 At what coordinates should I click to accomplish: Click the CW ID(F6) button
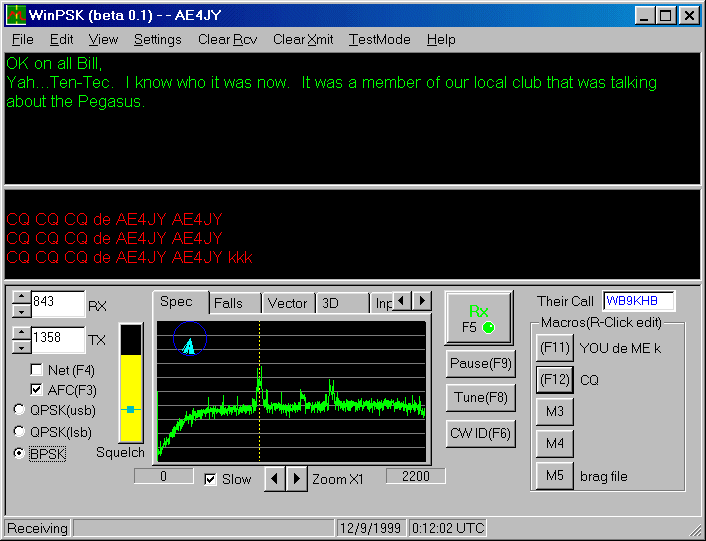click(480, 433)
